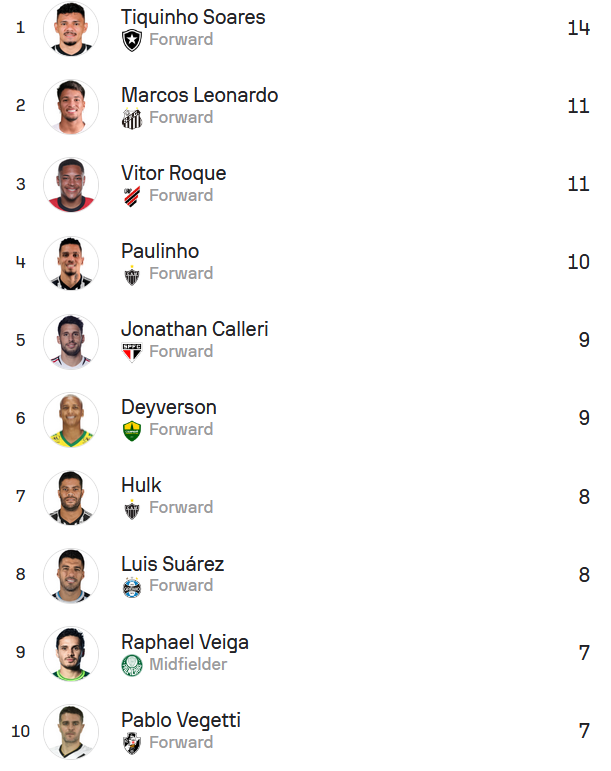Click the Athletico Paranaense crest under Vitor Roque
Screen dimensions: 611x771
pos(131,196)
